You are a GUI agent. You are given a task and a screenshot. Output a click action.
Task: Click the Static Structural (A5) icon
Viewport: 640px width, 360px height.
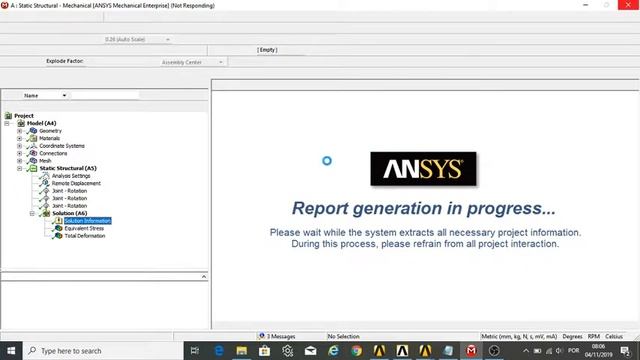[x=33, y=168]
